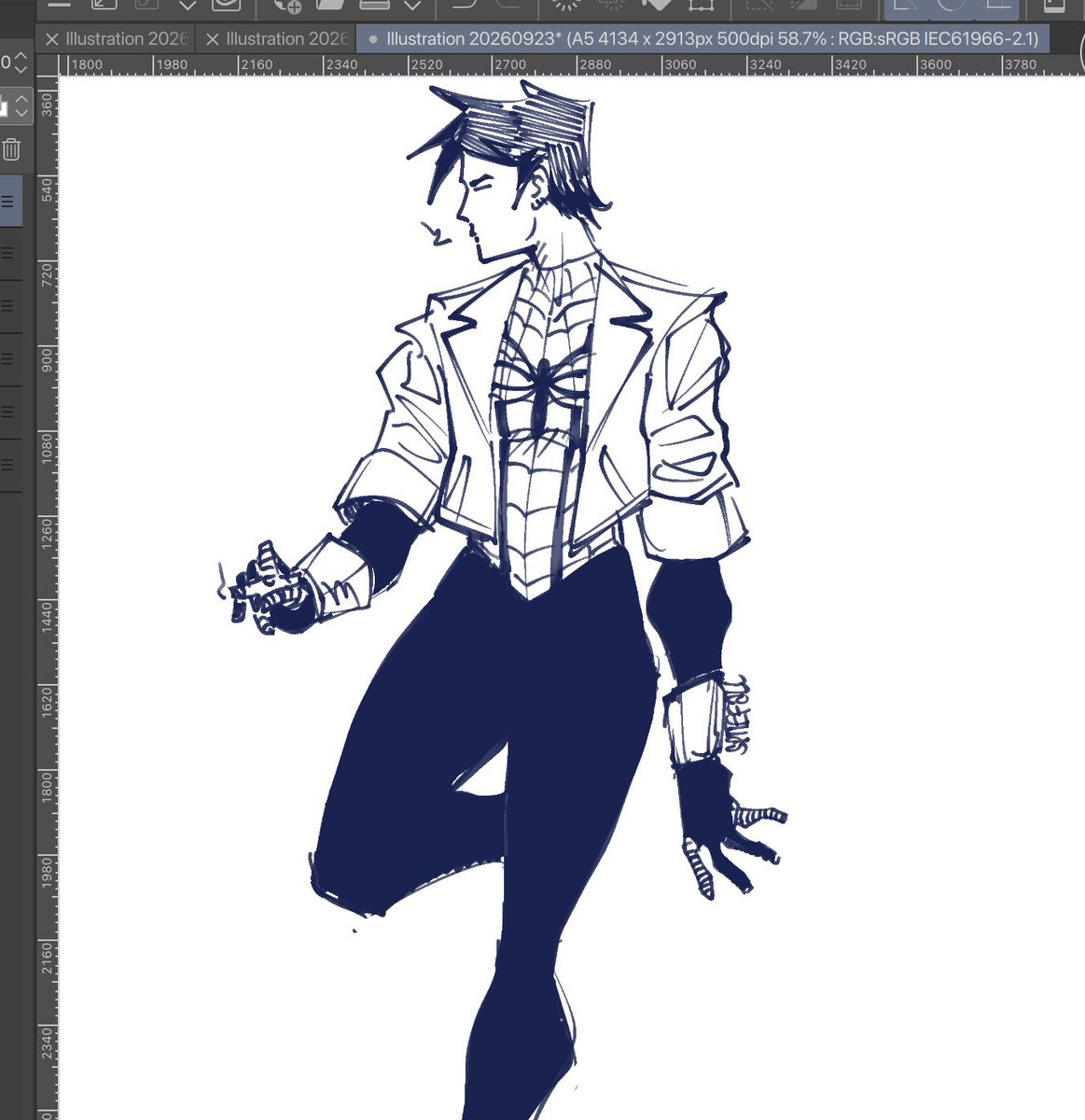Grab the grip handle of the highlighted layer row
Image resolution: width=1085 pixels, height=1120 pixels.
point(7,202)
